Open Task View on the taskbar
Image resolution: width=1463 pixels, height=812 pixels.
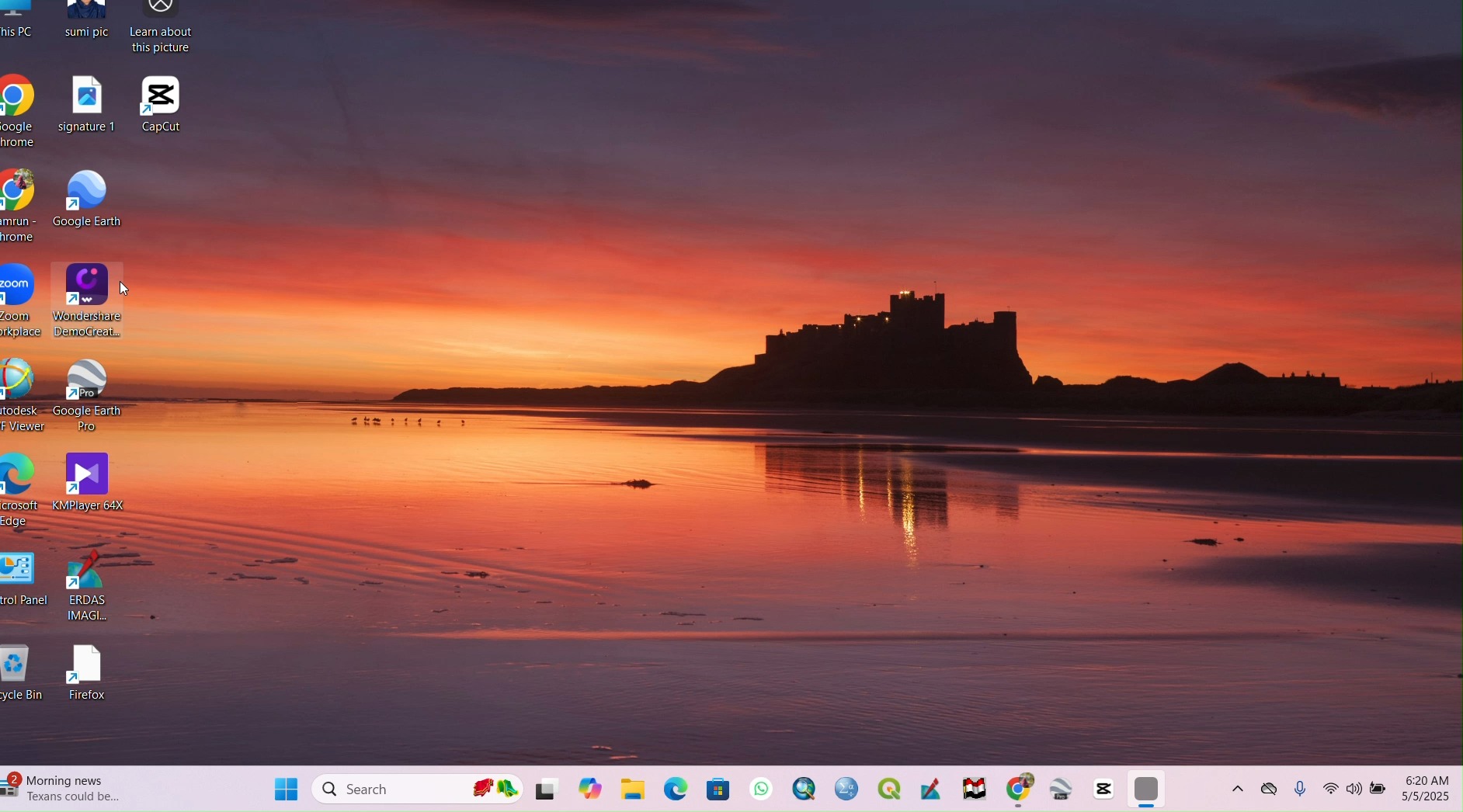click(548, 789)
